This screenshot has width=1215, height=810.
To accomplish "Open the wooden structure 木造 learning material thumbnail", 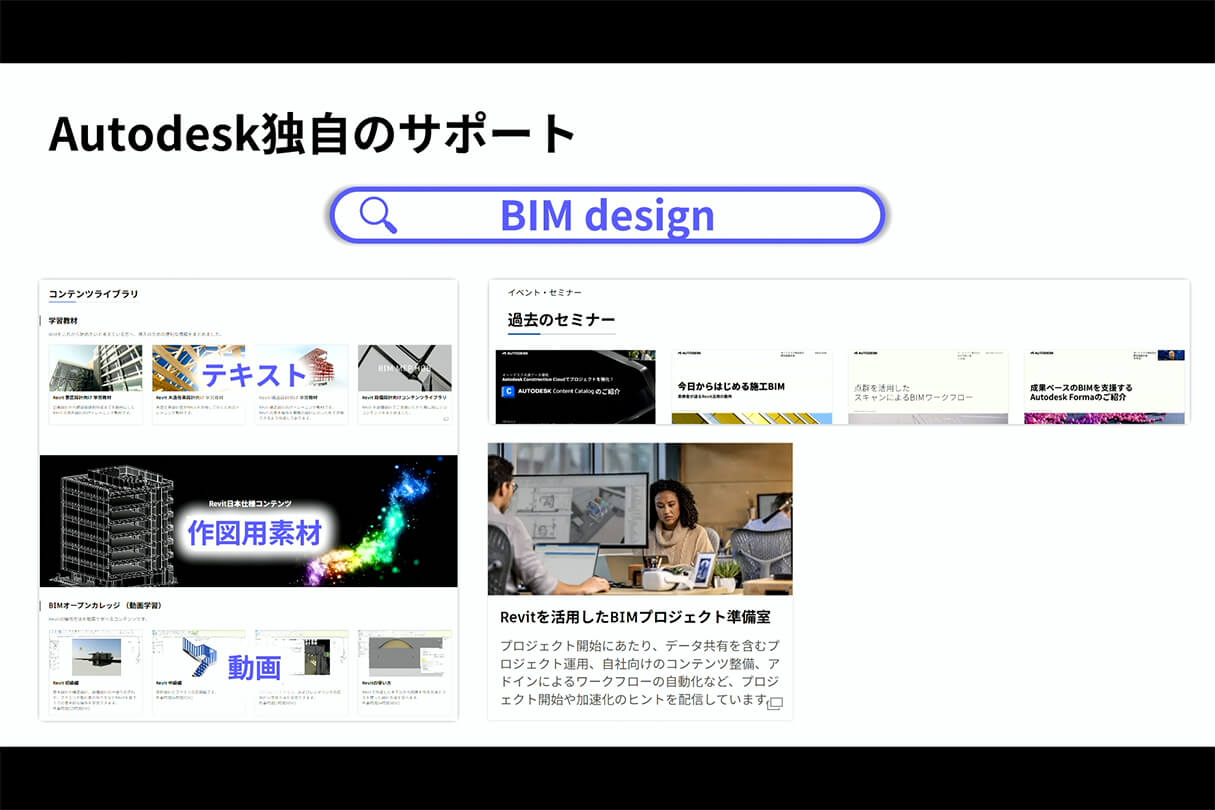I will point(198,367).
